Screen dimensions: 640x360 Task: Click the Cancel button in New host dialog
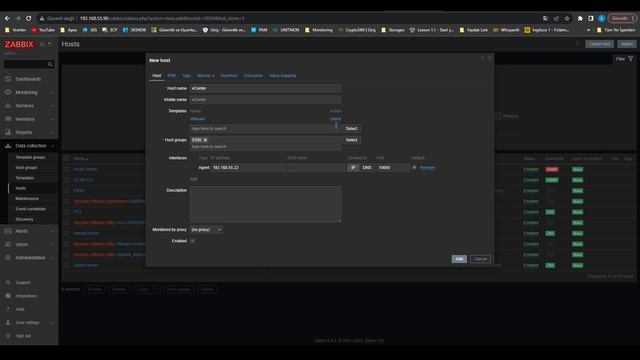coord(480,259)
